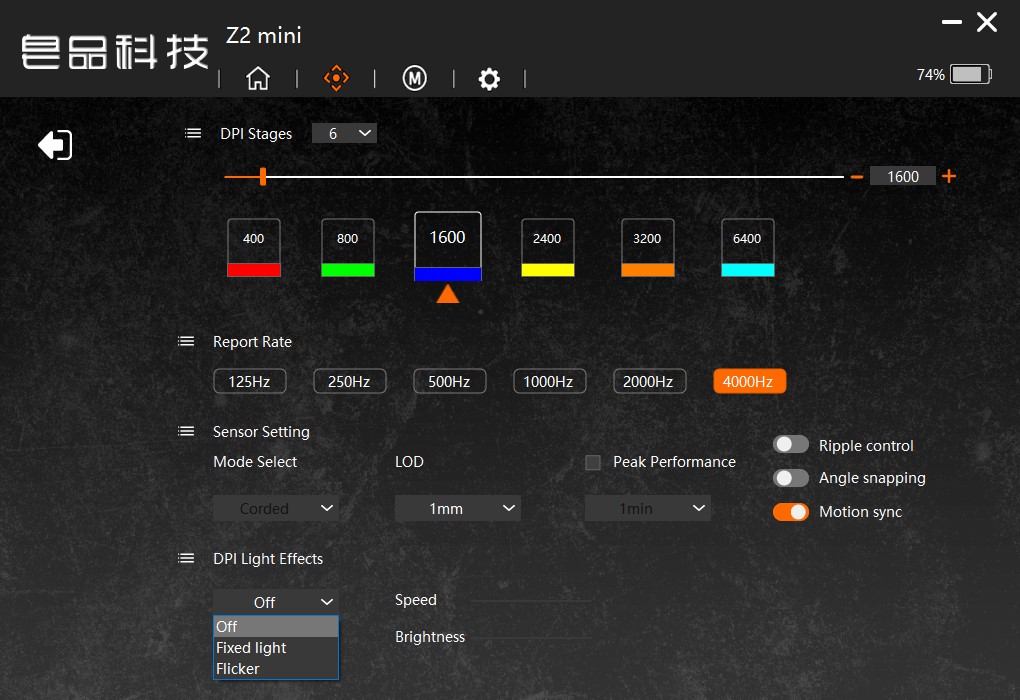
Task: Click the back/exit arrow icon
Action: click(55, 144)
